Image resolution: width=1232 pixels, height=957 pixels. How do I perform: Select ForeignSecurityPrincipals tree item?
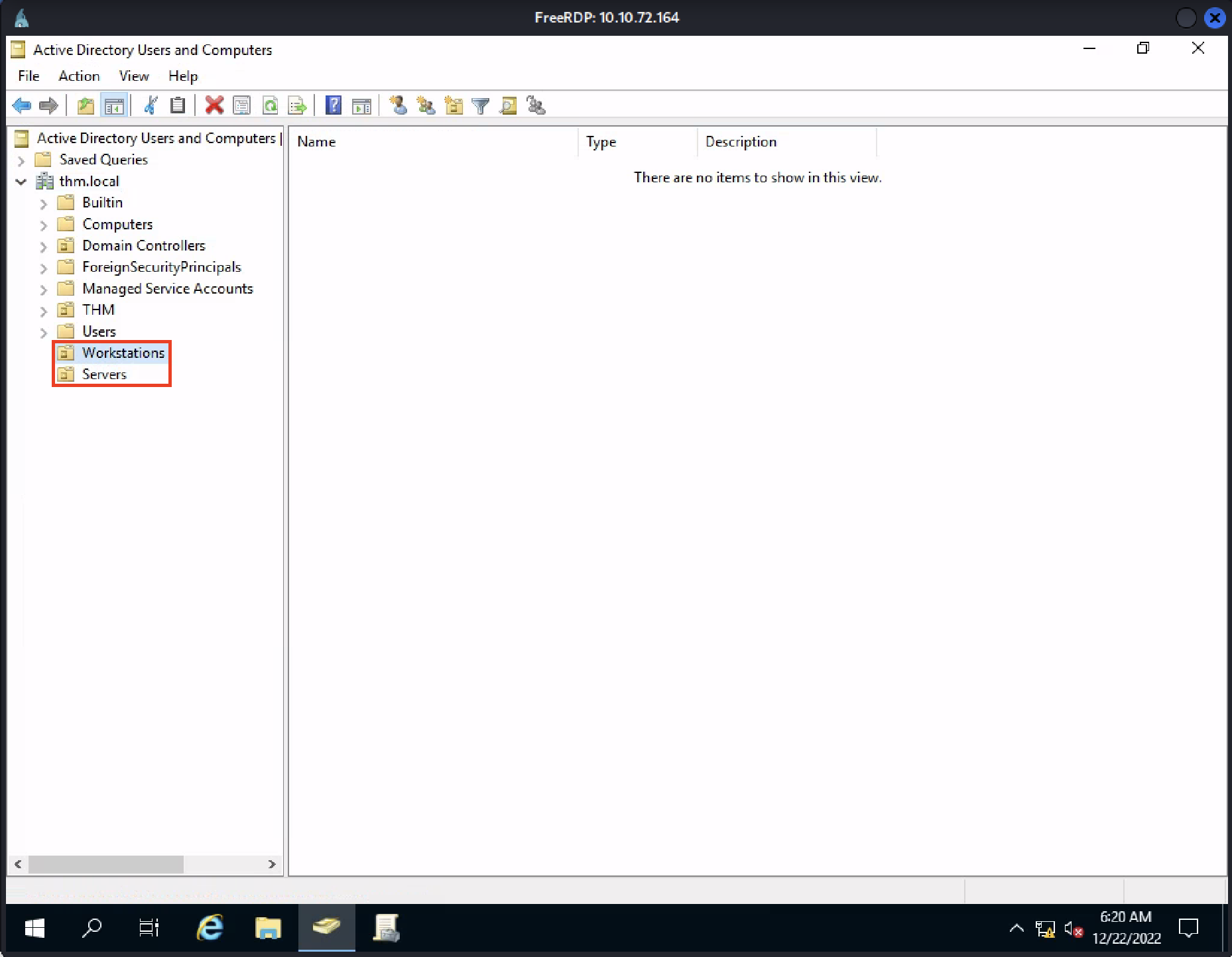pos(162,267)
